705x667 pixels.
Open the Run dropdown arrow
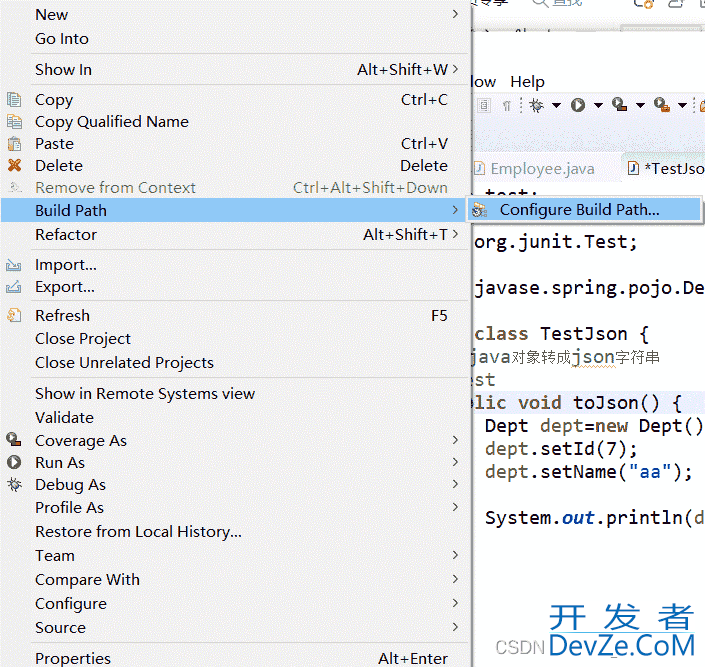click(x=598, y=106)
